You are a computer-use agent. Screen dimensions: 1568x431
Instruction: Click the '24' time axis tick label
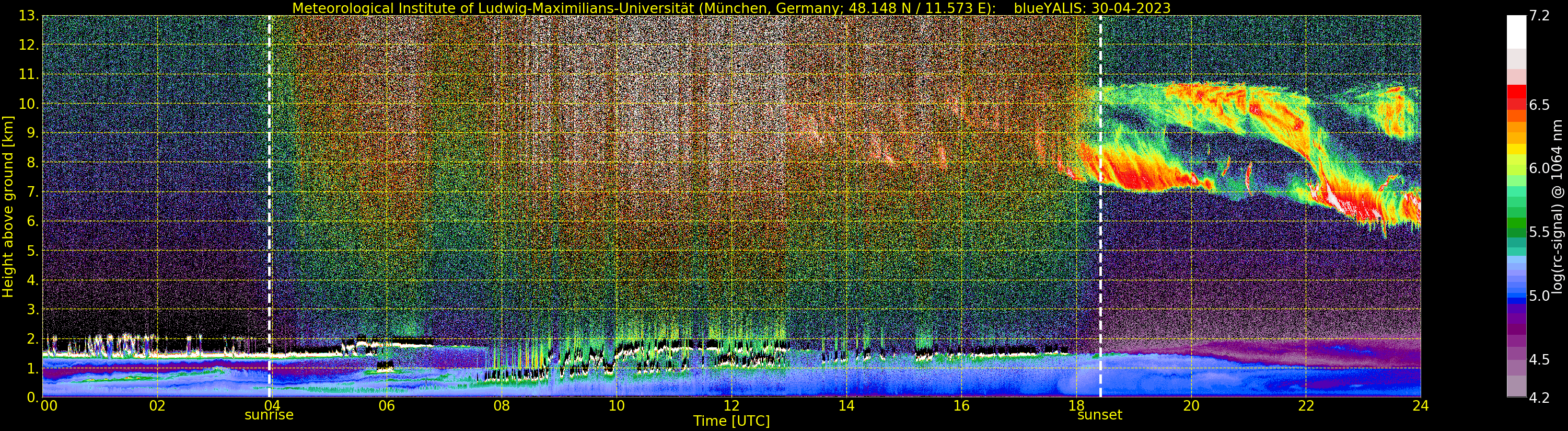point(1421,406)
